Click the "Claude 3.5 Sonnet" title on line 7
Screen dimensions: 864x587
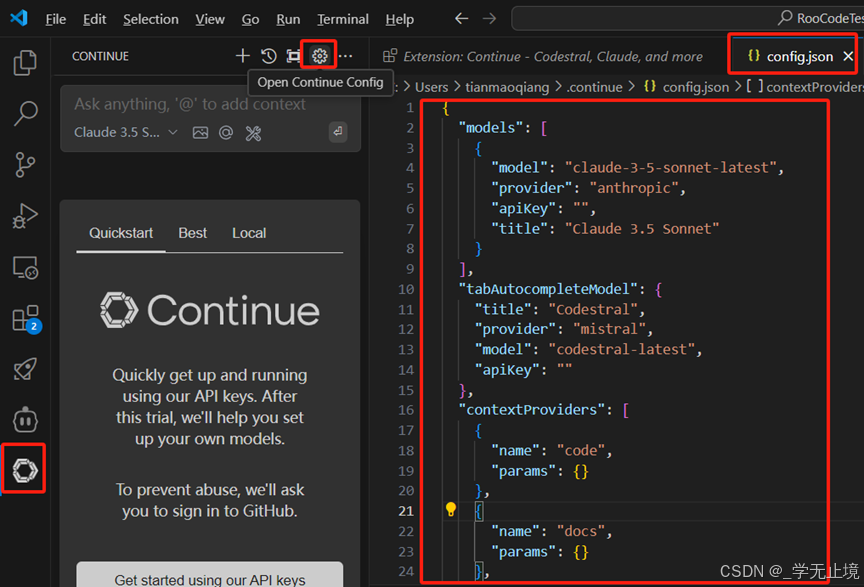pos(642,229)
